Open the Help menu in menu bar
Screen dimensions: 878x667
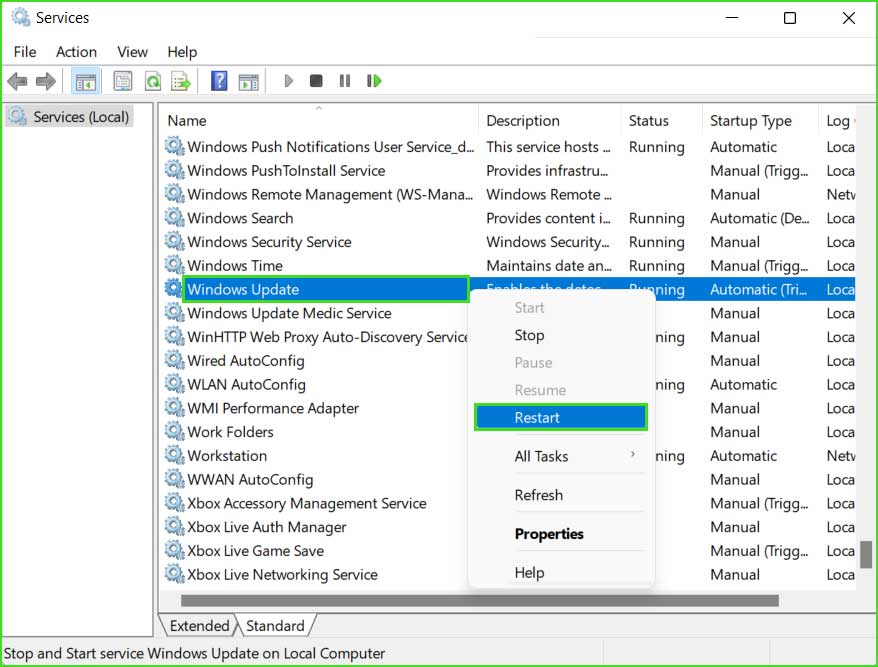pos(182,52)
